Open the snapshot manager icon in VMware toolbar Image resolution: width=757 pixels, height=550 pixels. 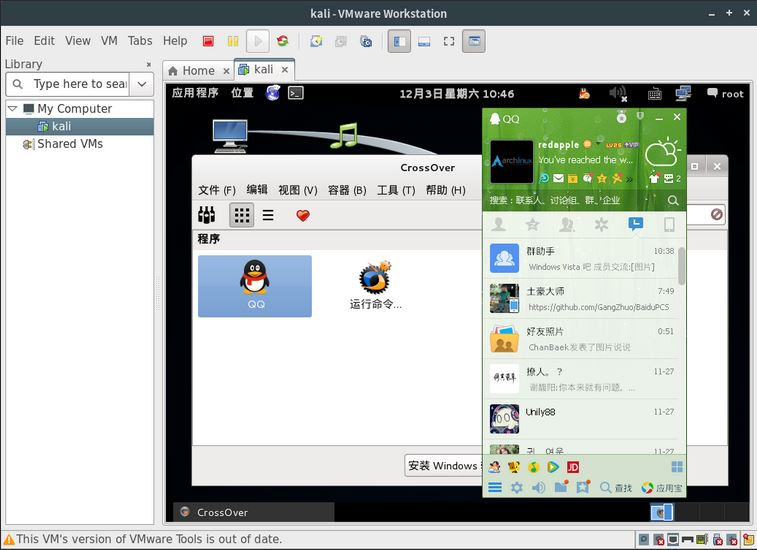(366, 42)
